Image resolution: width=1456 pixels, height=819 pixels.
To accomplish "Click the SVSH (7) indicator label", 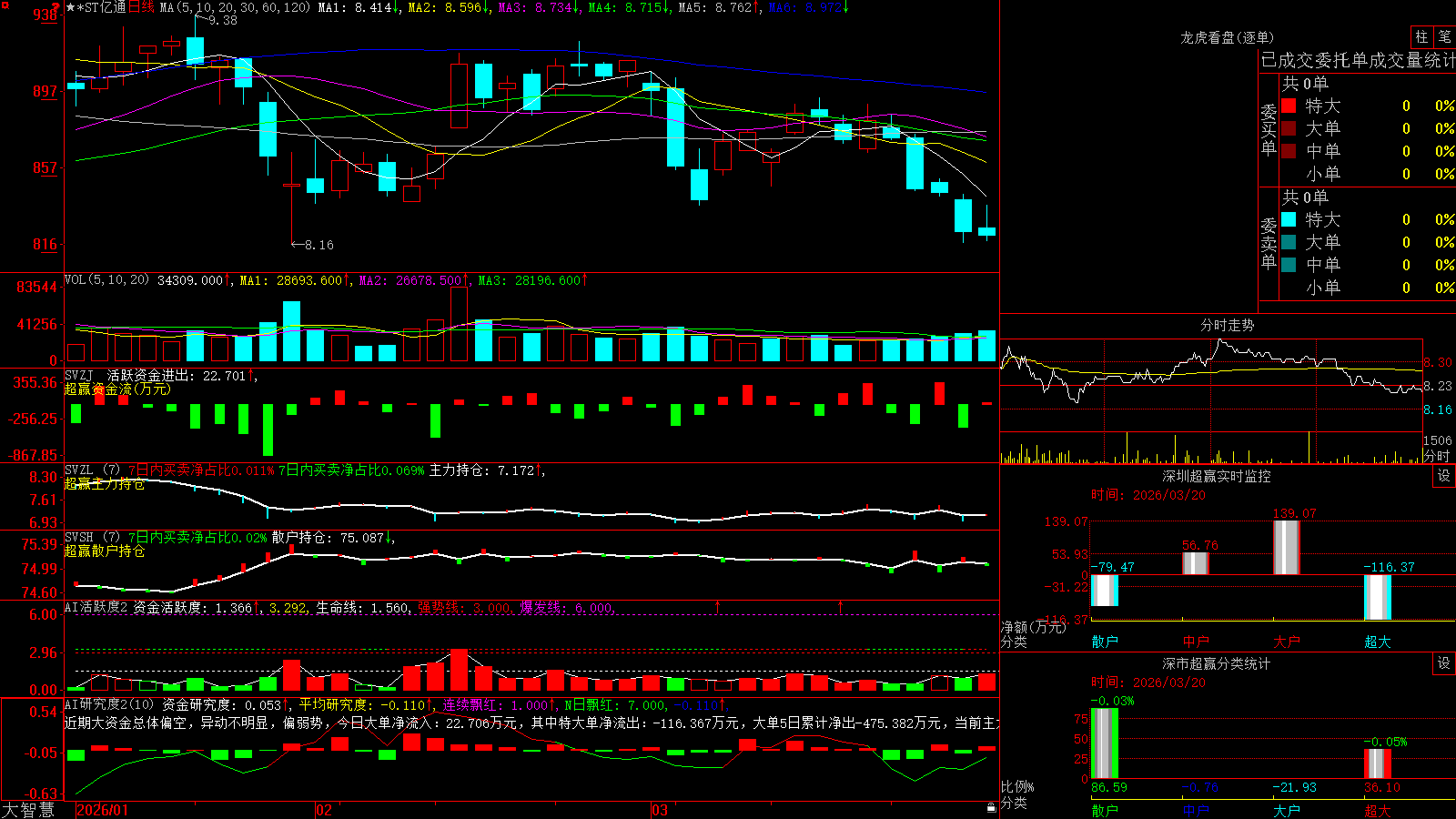I will coord(92,538).
